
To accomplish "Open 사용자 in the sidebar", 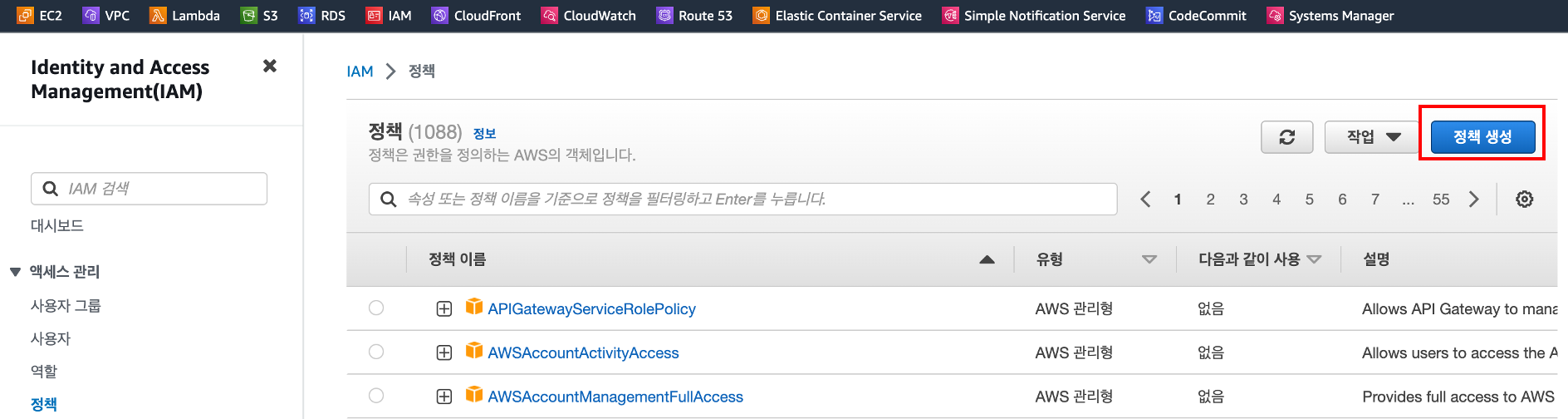I will [51, 339].
